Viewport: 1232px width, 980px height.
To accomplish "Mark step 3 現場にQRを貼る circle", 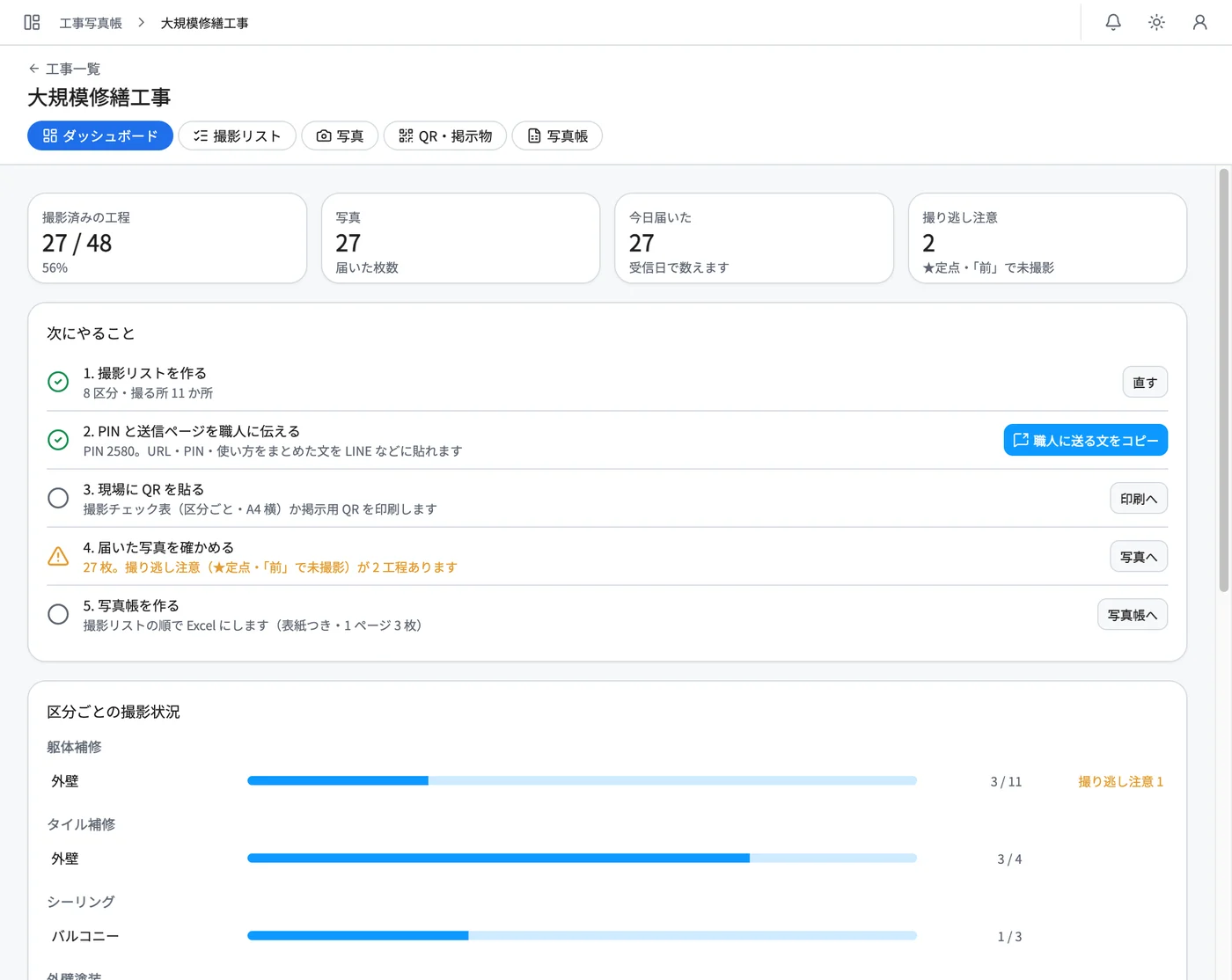I will (58, 498).
